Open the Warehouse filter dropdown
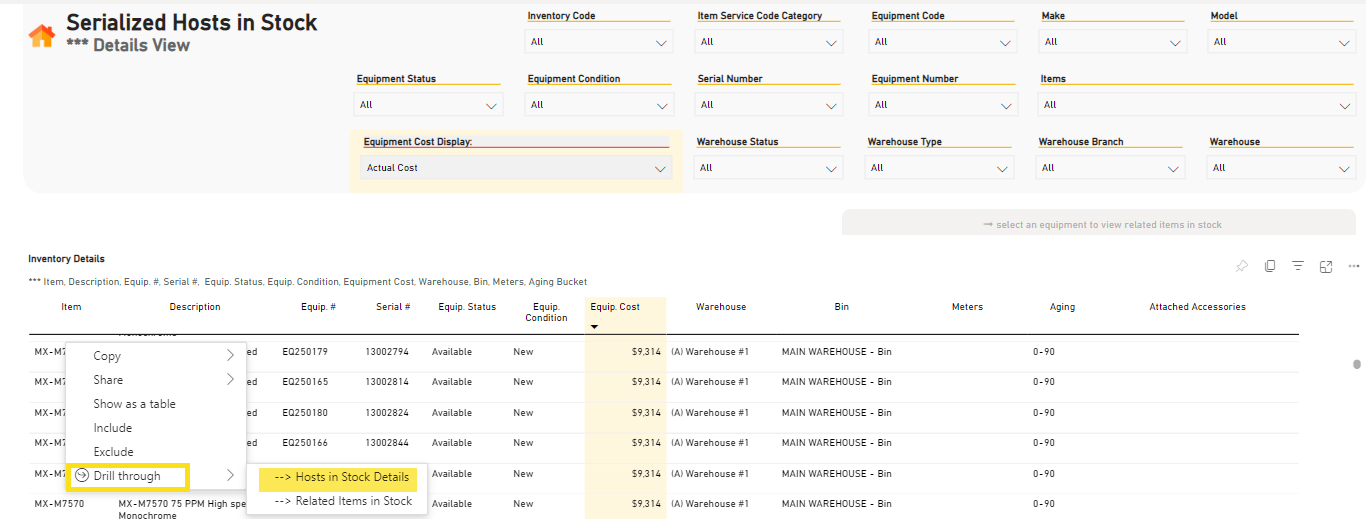This screenshot has height=519, width=1366. pyautogui.click(x=1283, y=168)
